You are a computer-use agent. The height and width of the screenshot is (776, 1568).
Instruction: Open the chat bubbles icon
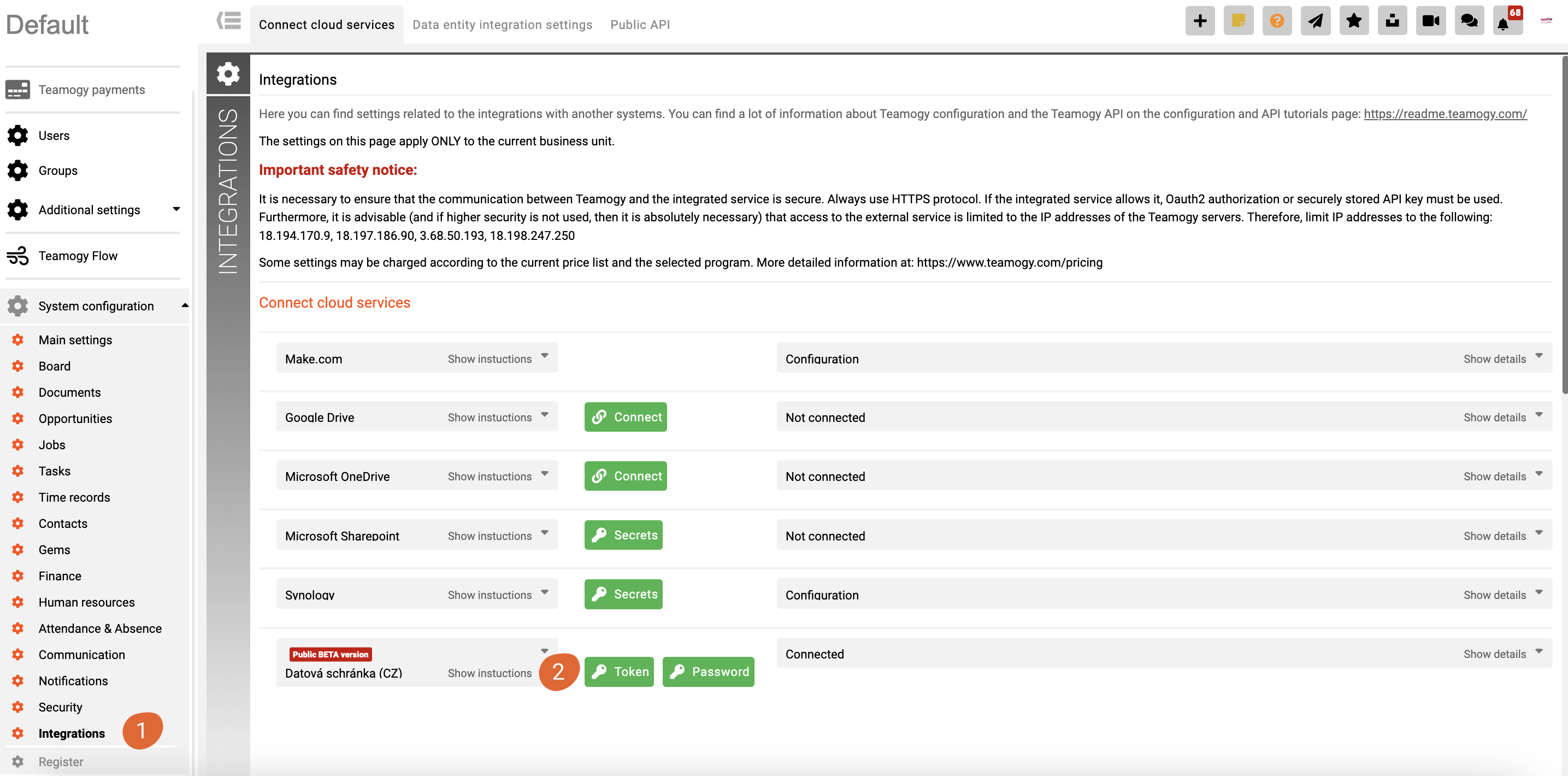tap(1470, 21)
